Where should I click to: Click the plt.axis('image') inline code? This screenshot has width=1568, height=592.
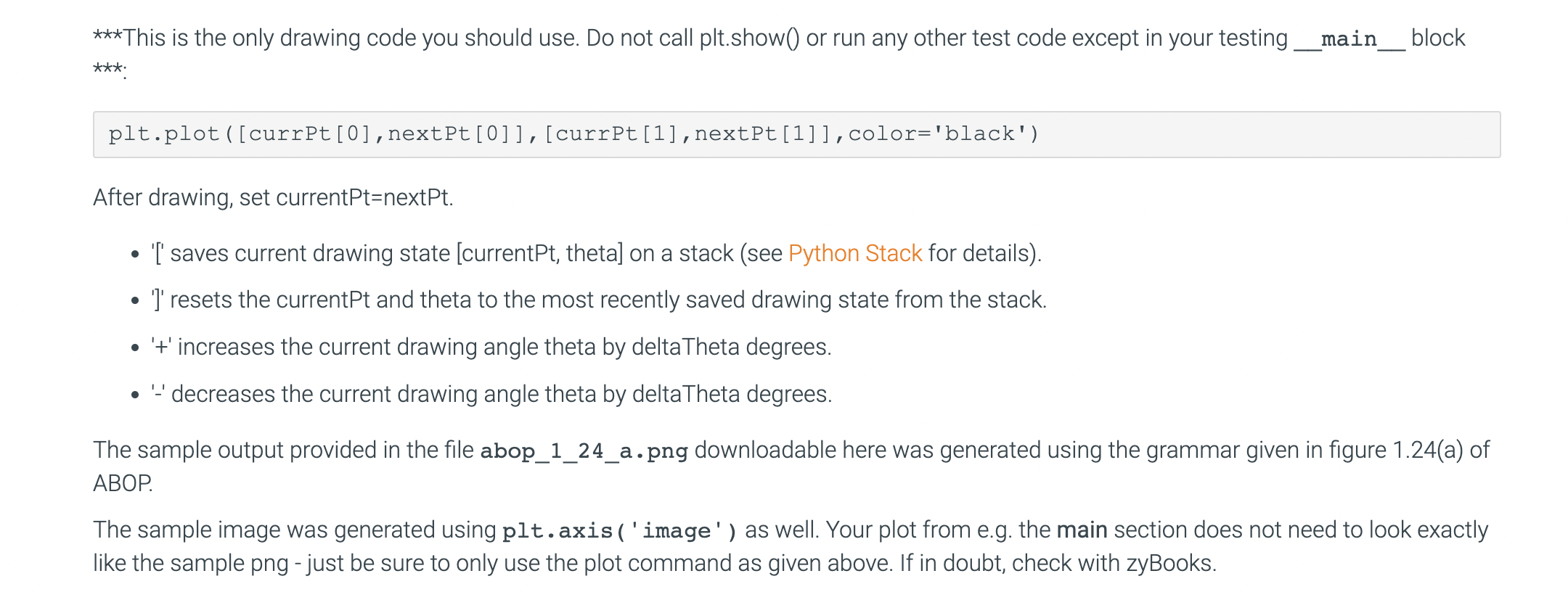620,530
